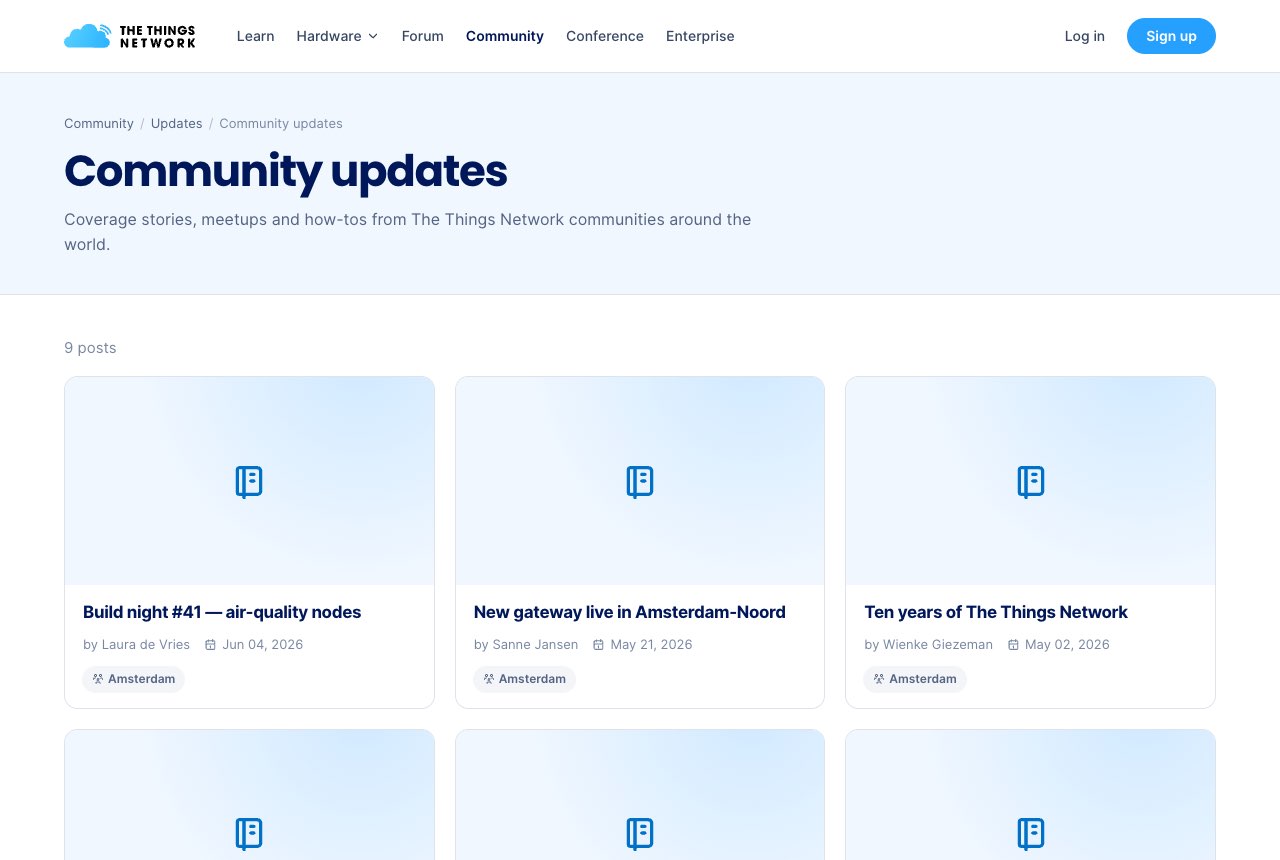
Task: Go to the Forum page
Action: tap(422, 36)
